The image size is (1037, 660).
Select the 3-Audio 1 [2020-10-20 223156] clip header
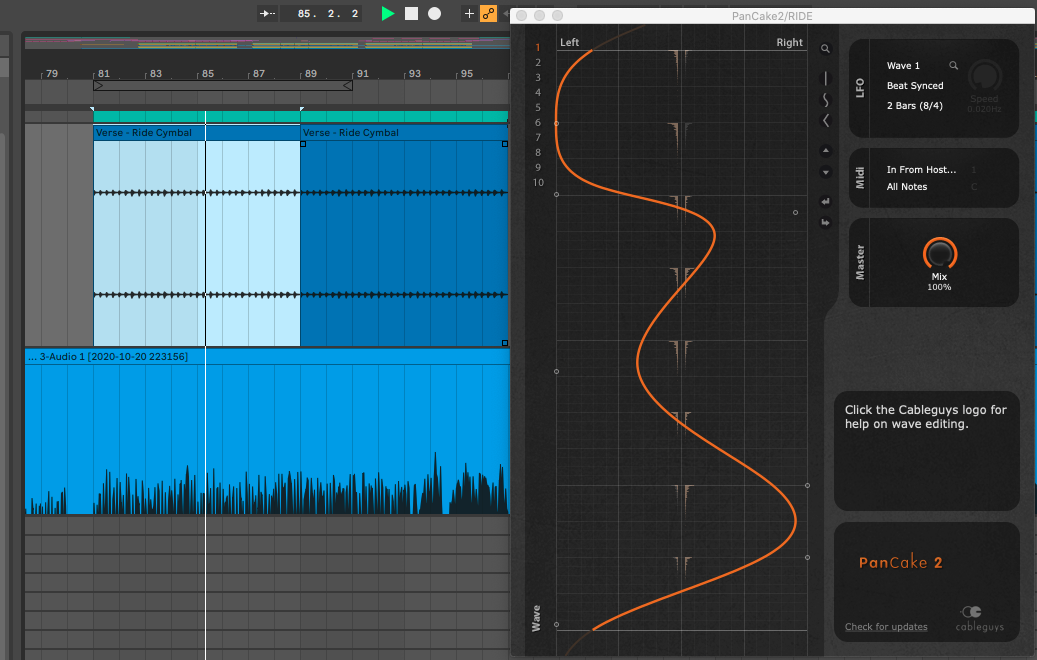(267, 356)
